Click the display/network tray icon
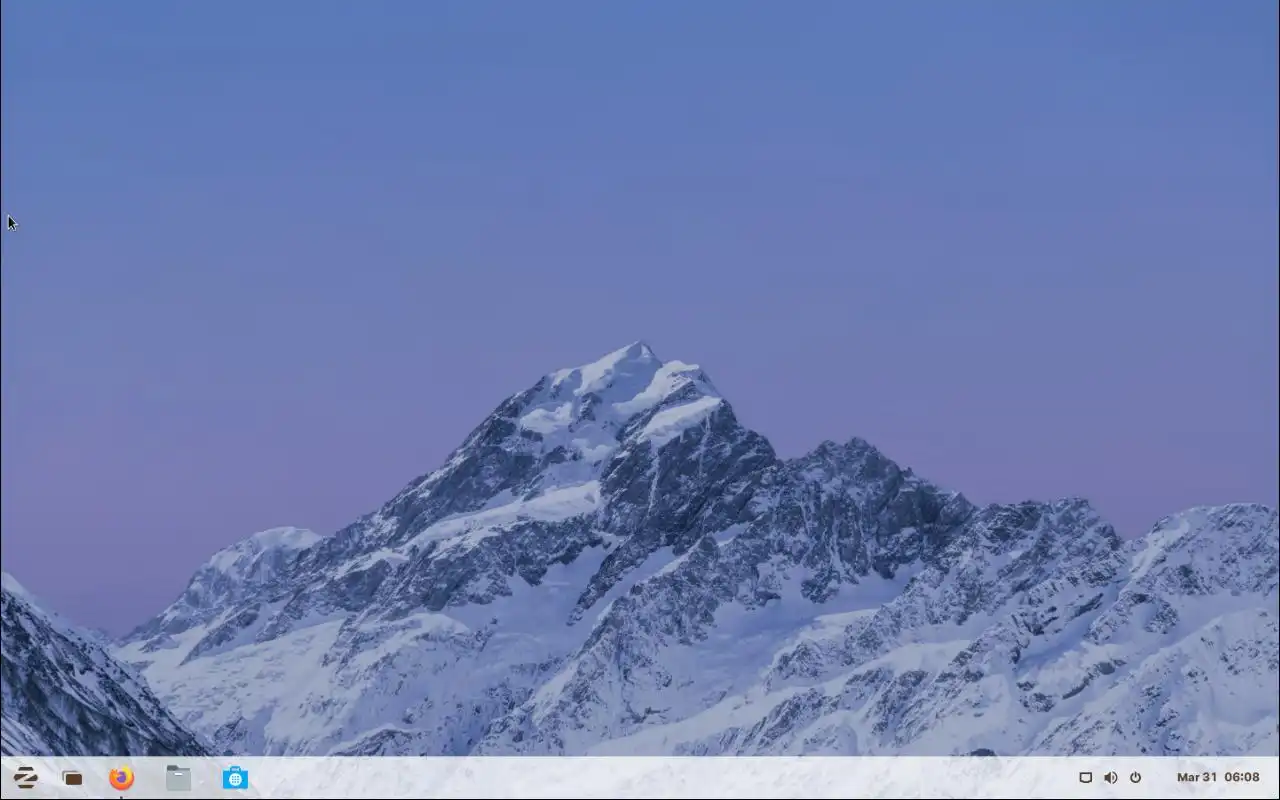This screenshot has height=800, width=1280. tap(1085, 777)
